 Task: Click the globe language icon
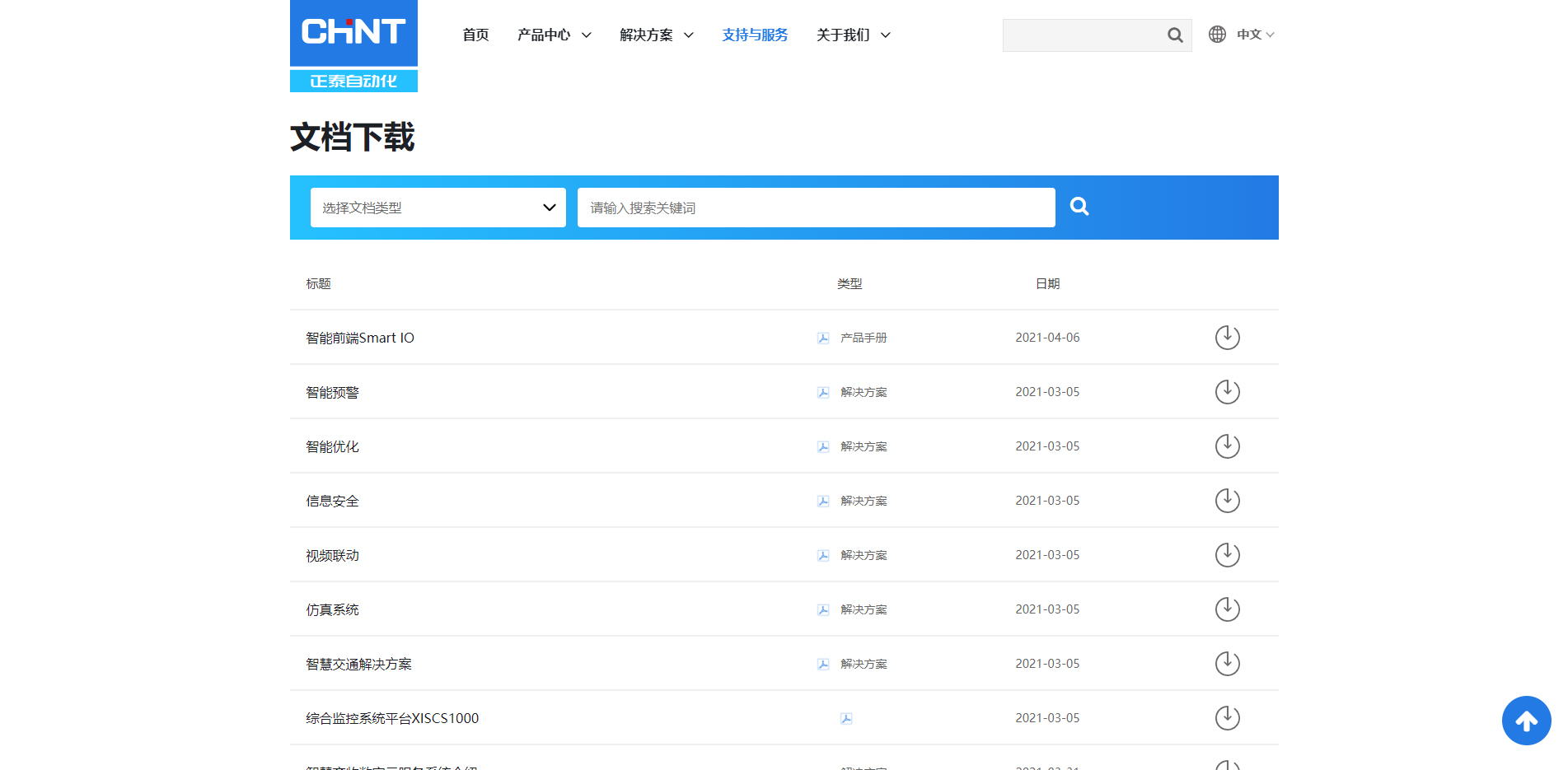coord(1217,35)
